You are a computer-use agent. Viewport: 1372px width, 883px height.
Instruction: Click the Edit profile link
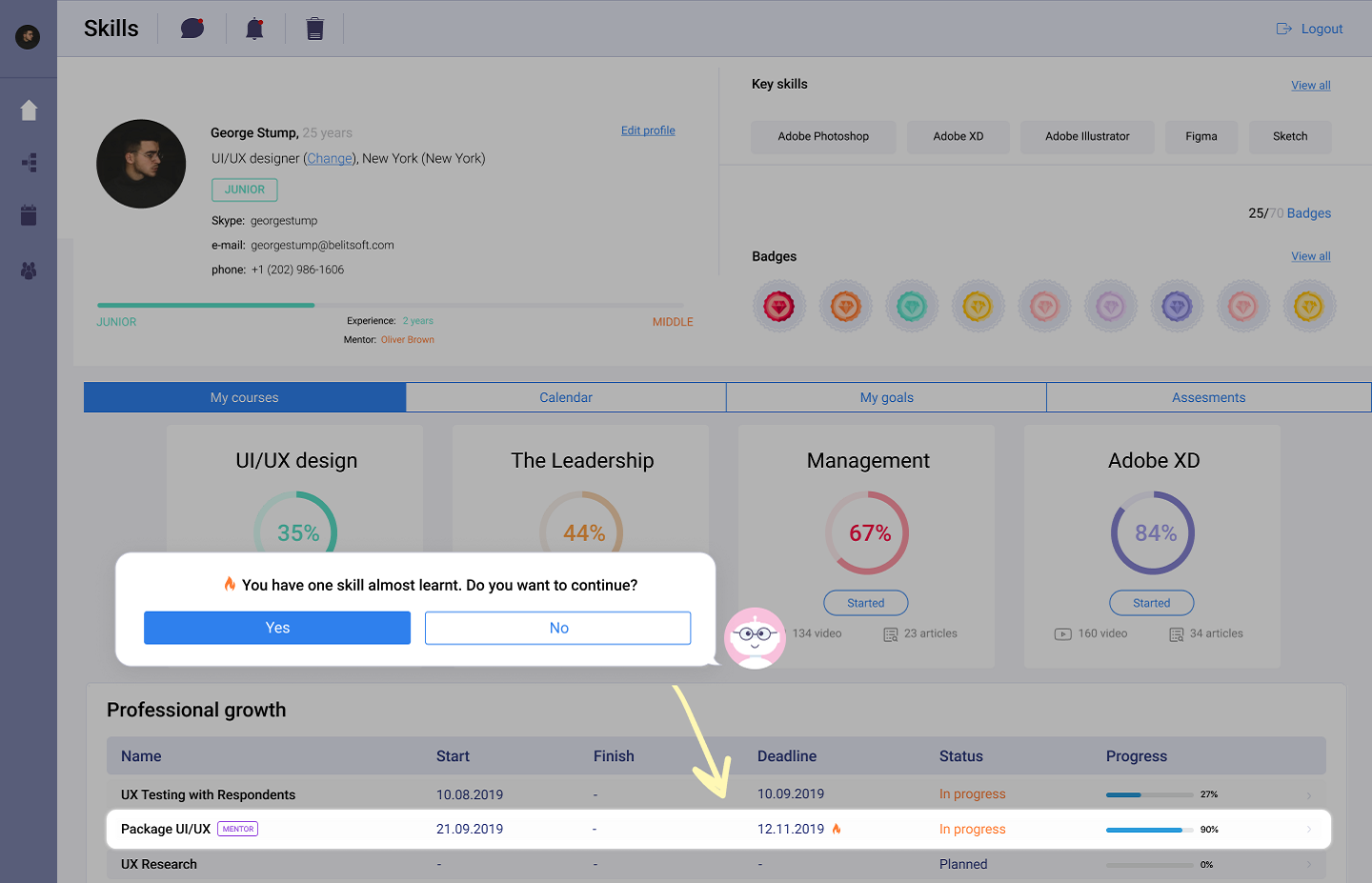tap(648, 130)
